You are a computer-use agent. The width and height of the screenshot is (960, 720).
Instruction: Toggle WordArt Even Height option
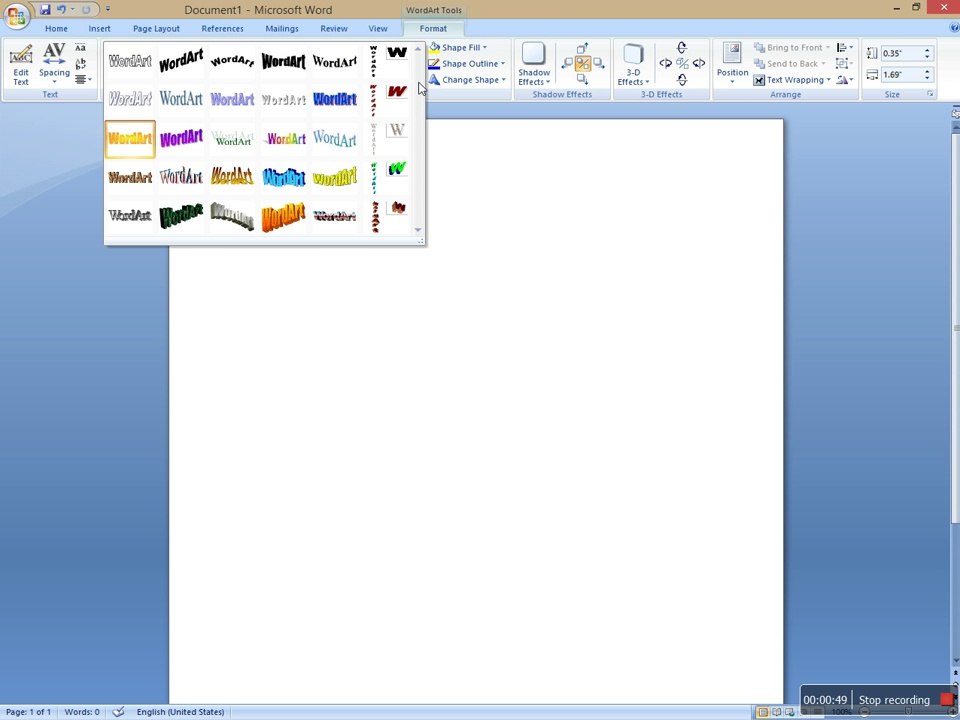(x=80, y=48)
